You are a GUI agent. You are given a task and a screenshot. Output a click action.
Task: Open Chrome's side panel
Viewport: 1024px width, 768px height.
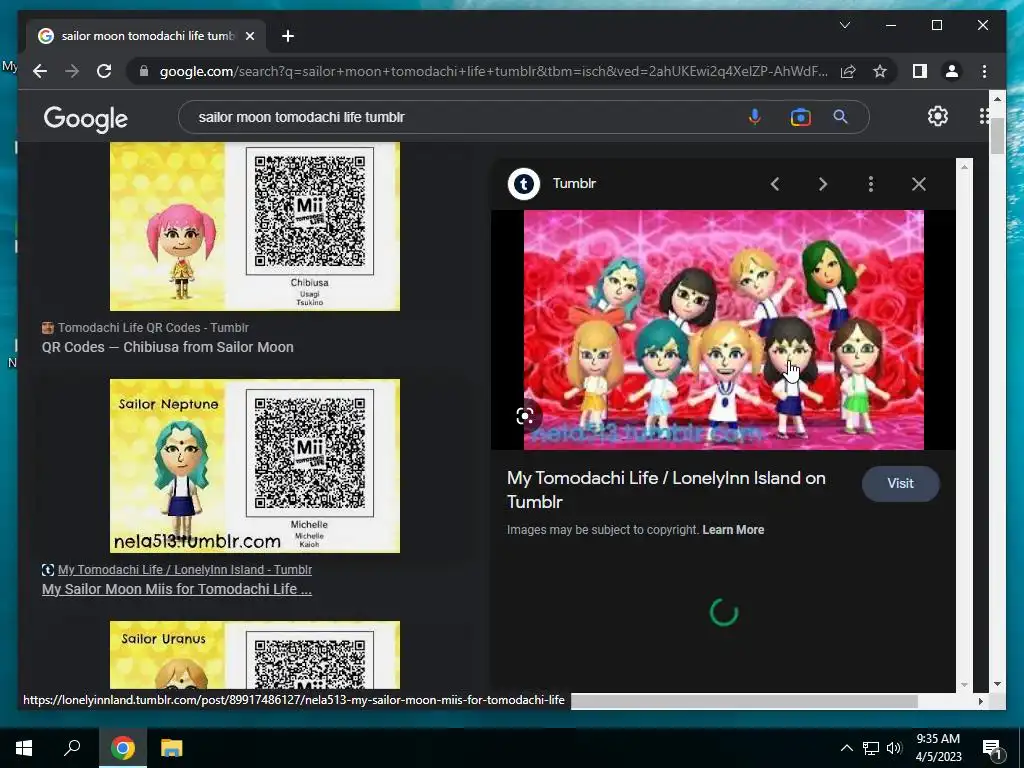tap(920, 71)
